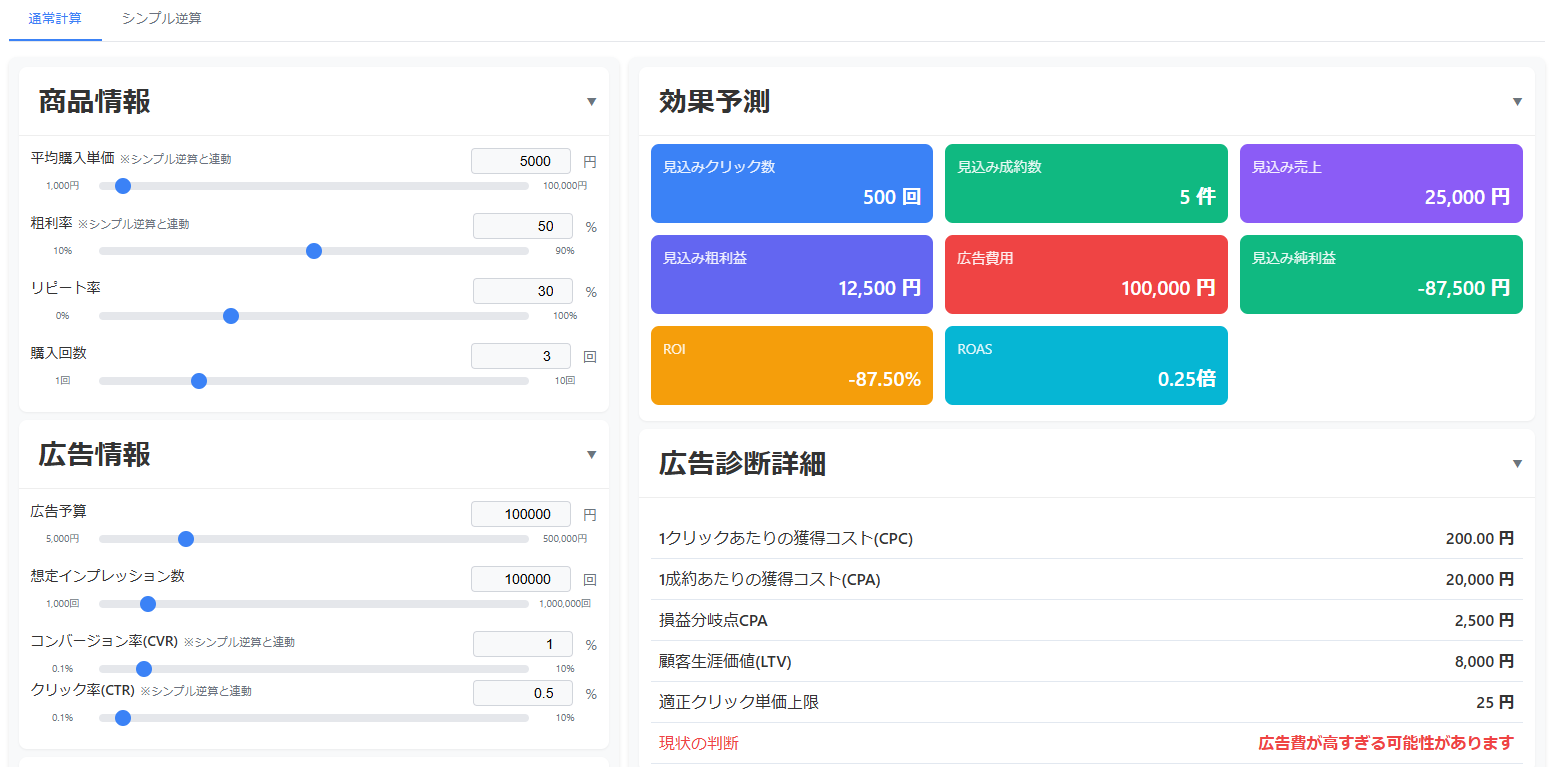1556x767 pixels.
Task: Click the 見込みクリック数 blue card
Action: pos(791,183)
